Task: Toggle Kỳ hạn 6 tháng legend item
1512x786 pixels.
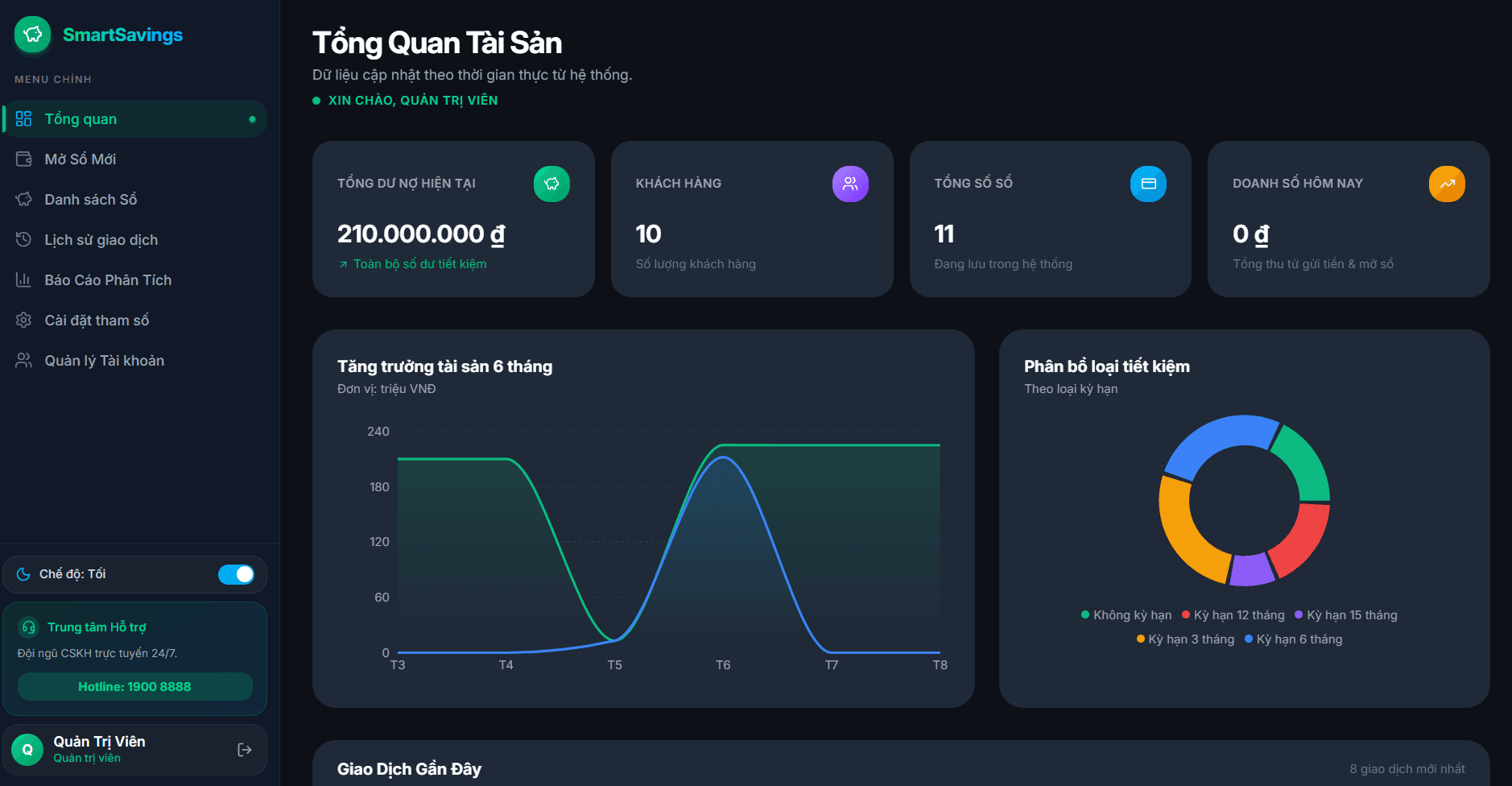Action: 1293,639
